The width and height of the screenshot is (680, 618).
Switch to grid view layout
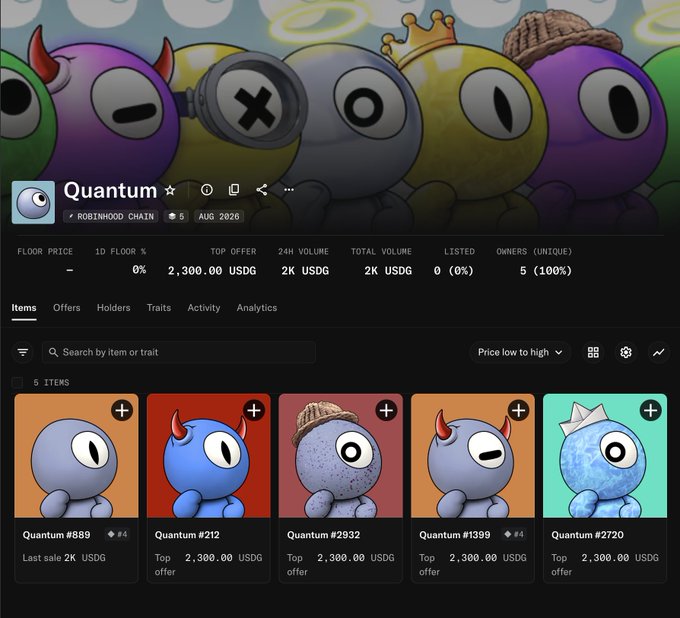pos(593,352)
